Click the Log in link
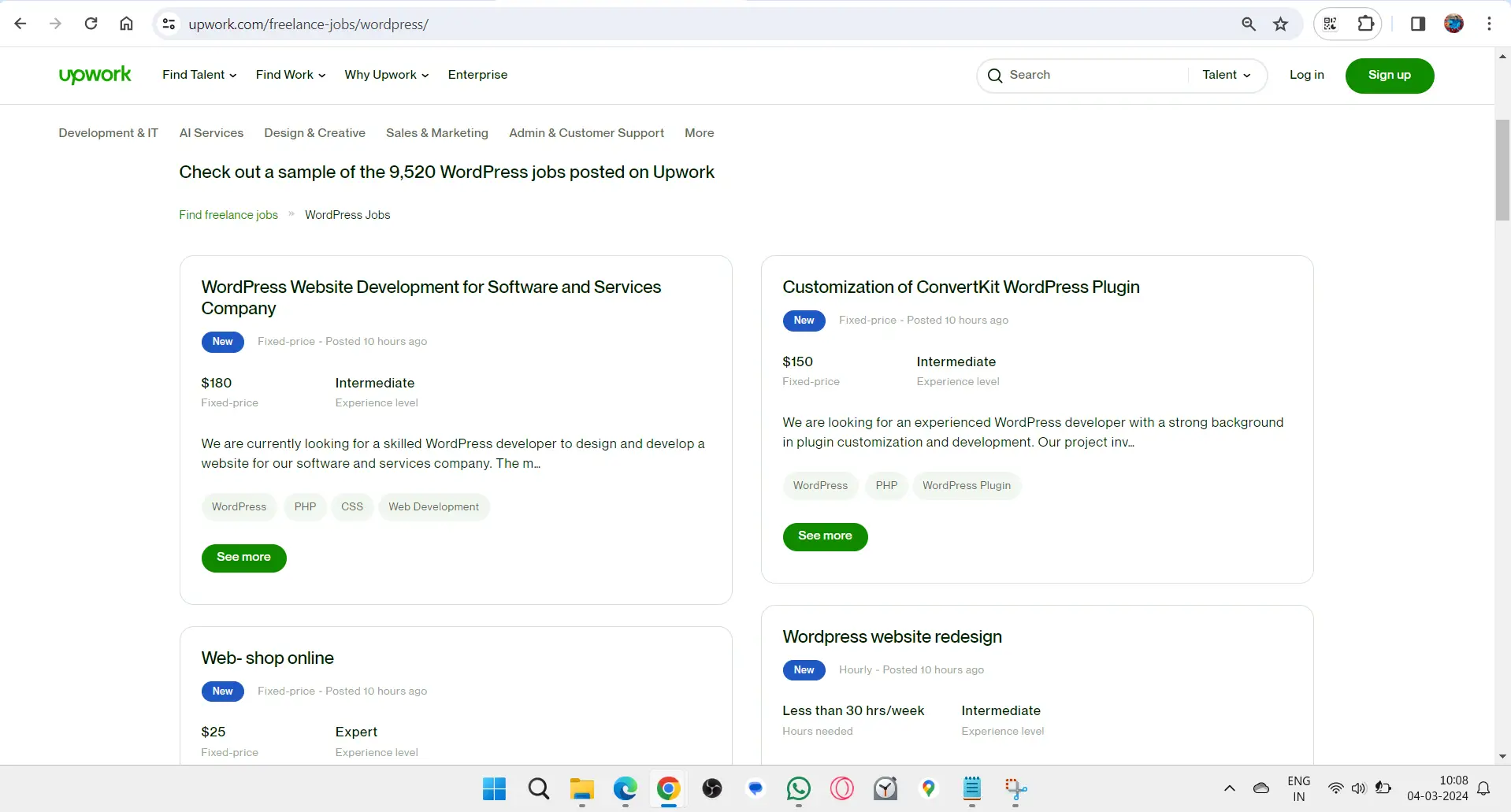The width and height of the screenshot is (1511, 812). [x=1306, y=75]
